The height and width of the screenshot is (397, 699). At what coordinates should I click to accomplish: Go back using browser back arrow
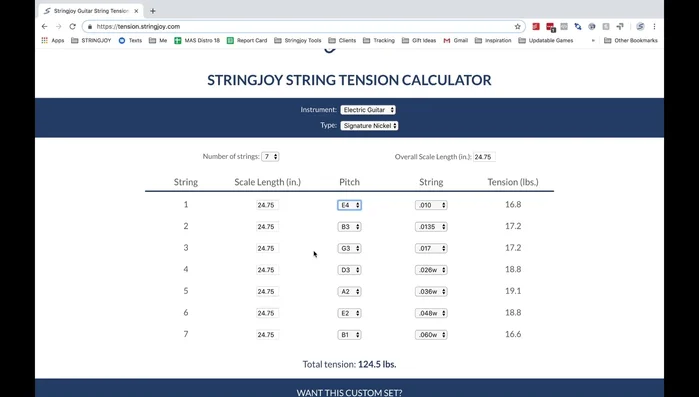tap(45, 26)
